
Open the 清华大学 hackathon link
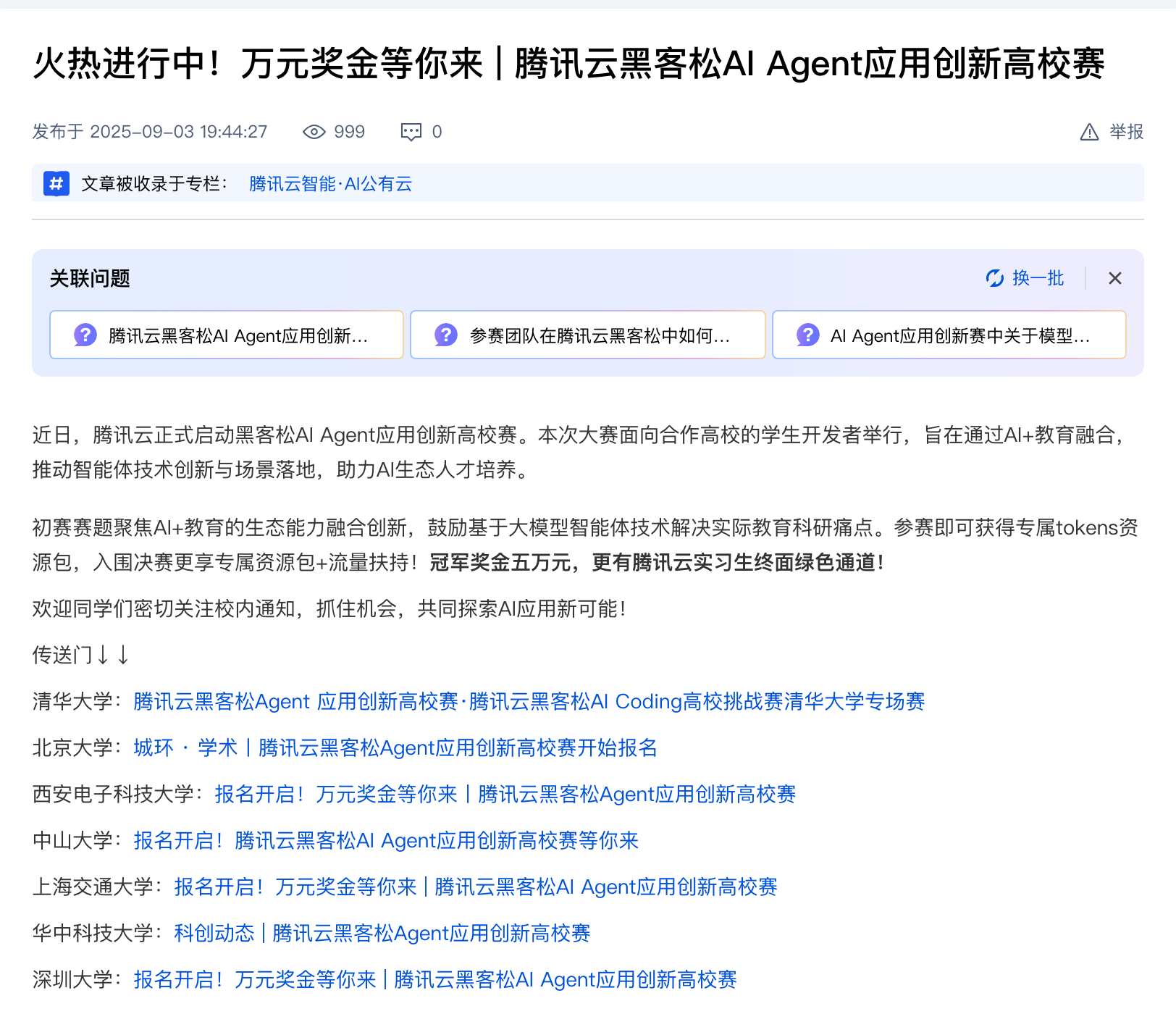pos(529,701)
